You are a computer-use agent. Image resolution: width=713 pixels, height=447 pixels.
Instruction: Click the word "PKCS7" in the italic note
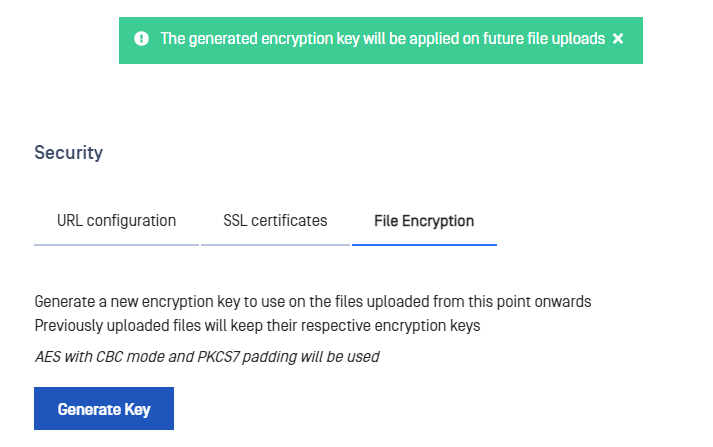point(218,357)
